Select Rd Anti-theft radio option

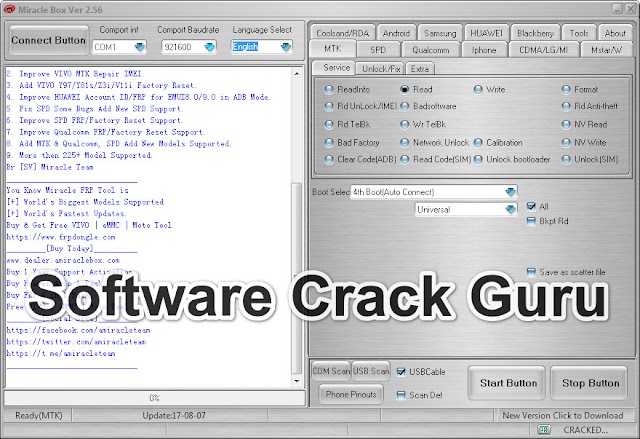566,106
